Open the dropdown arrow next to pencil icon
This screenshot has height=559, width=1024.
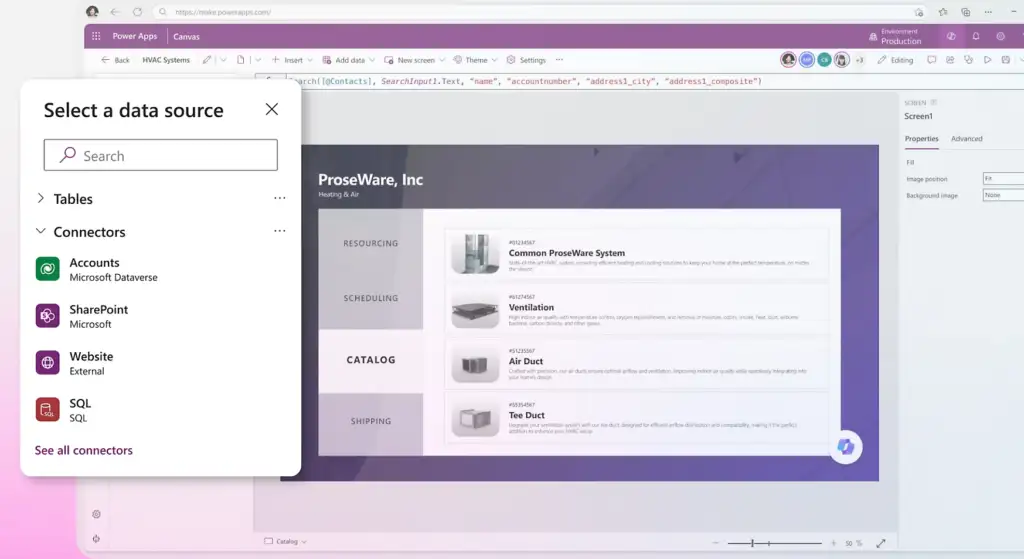click(223, 60)
